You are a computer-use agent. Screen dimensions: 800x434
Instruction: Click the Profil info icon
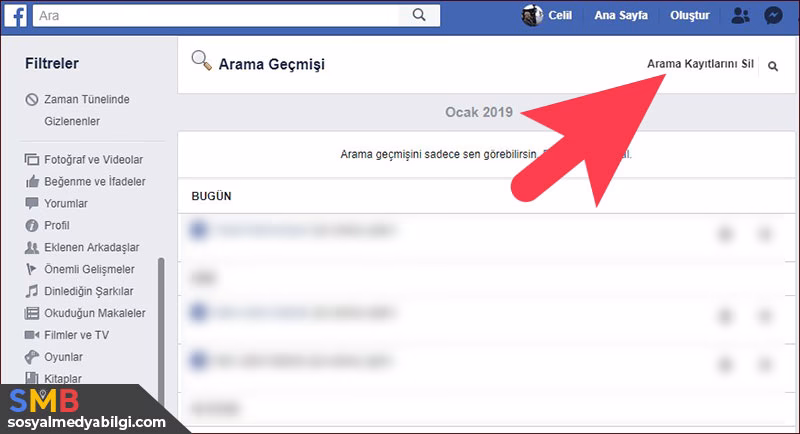tap(32, 225)
